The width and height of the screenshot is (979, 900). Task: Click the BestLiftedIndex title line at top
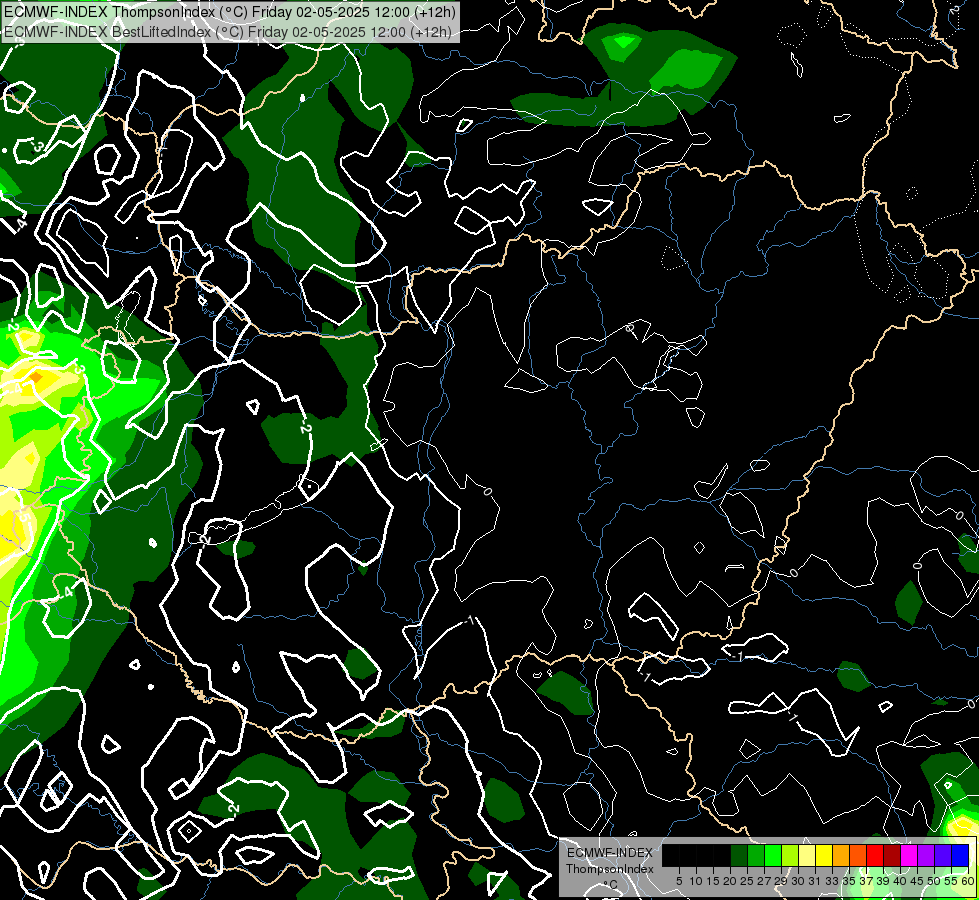click(227, 32)
